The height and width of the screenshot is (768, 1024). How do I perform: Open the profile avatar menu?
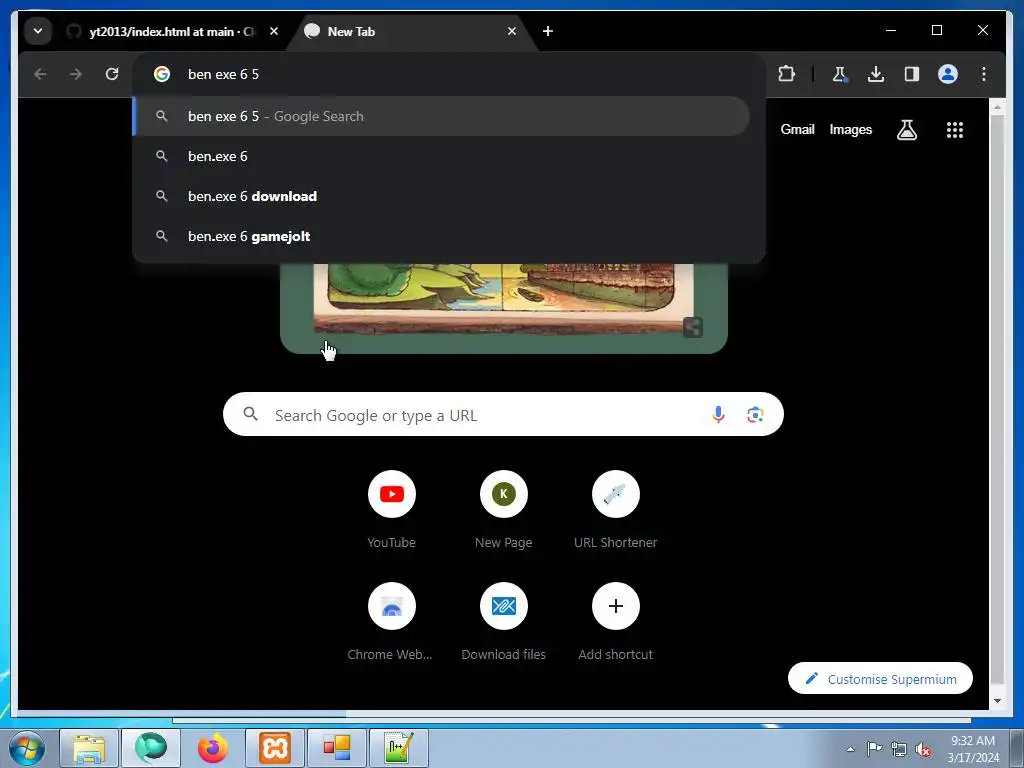(948, 74)
